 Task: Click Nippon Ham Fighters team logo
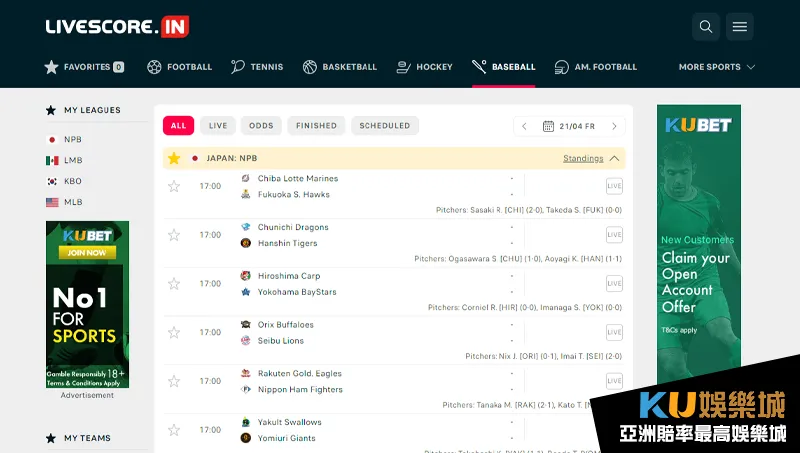tap(245, 389)
